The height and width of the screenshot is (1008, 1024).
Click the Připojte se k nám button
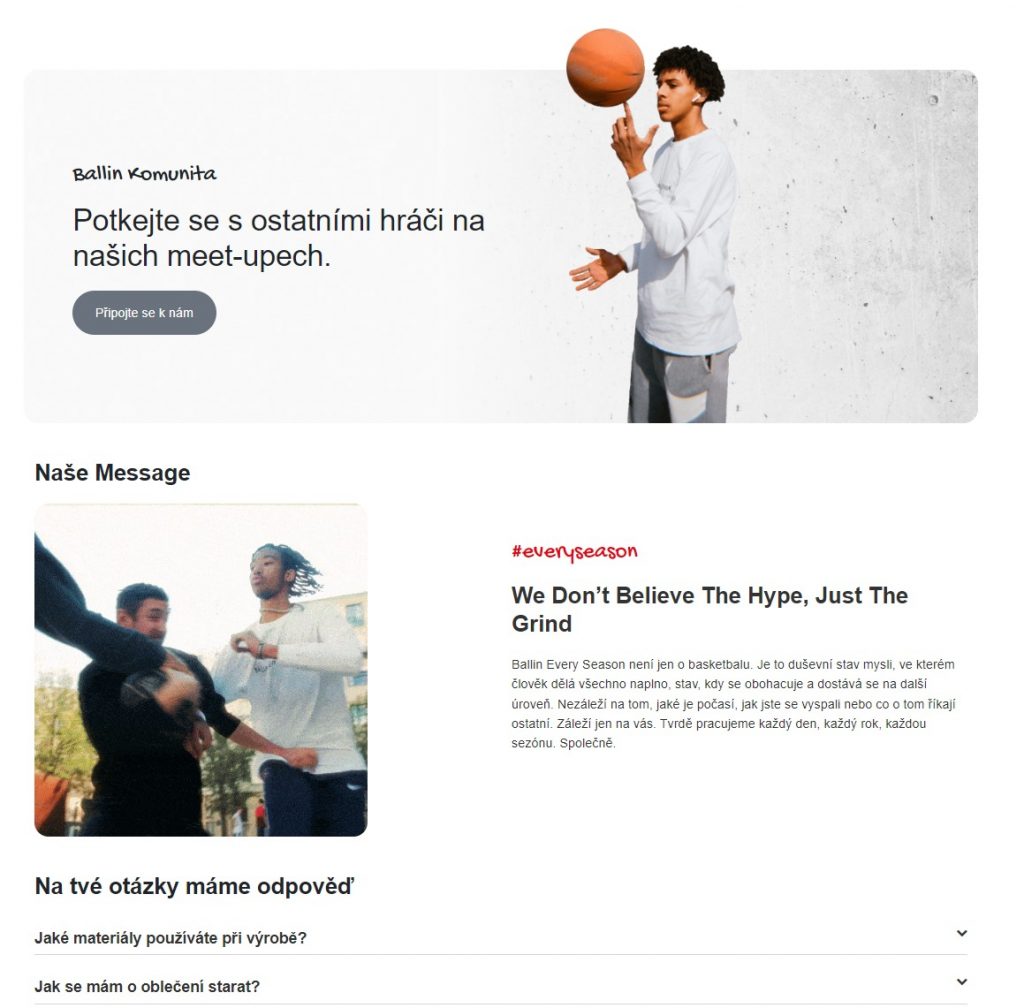click(144, 313)
